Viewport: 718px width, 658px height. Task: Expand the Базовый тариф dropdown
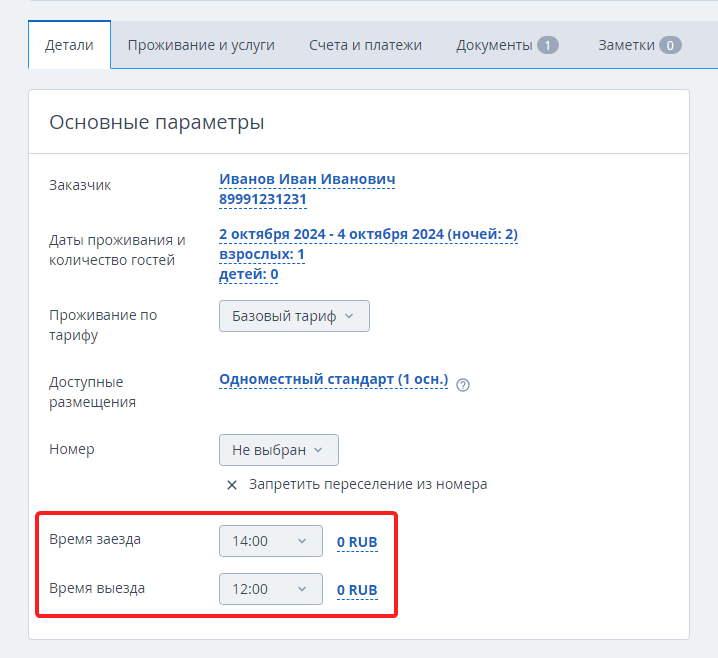click(294, 316)
